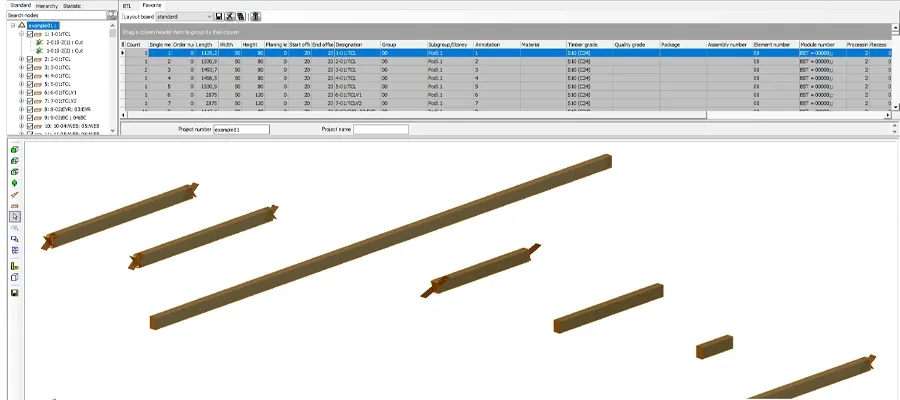Expand node 8: 8-02:EVR
This screenshot has height=400, width=900.
tap(22, 109)
